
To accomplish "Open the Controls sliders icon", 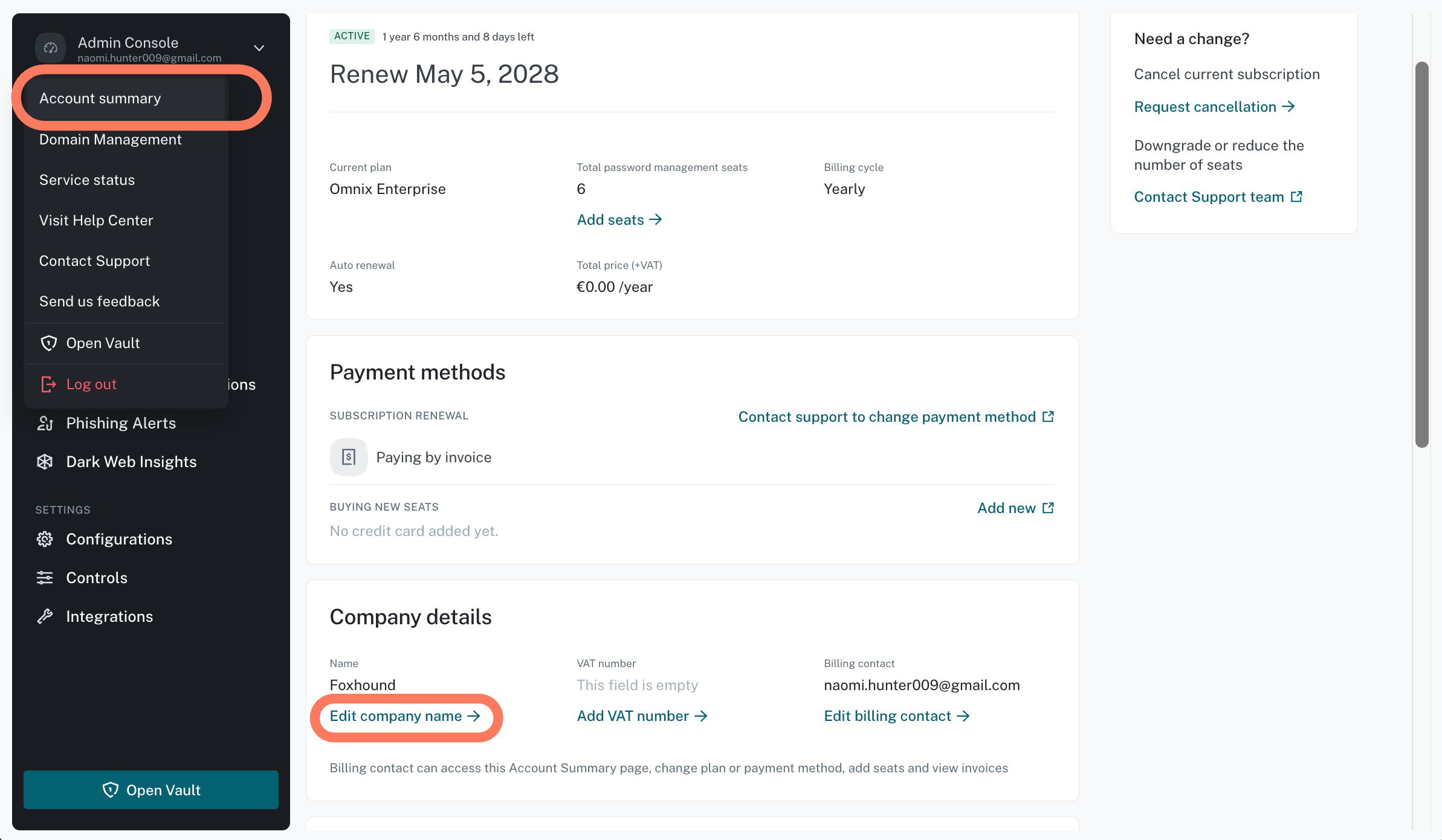I will pos(45,578).
